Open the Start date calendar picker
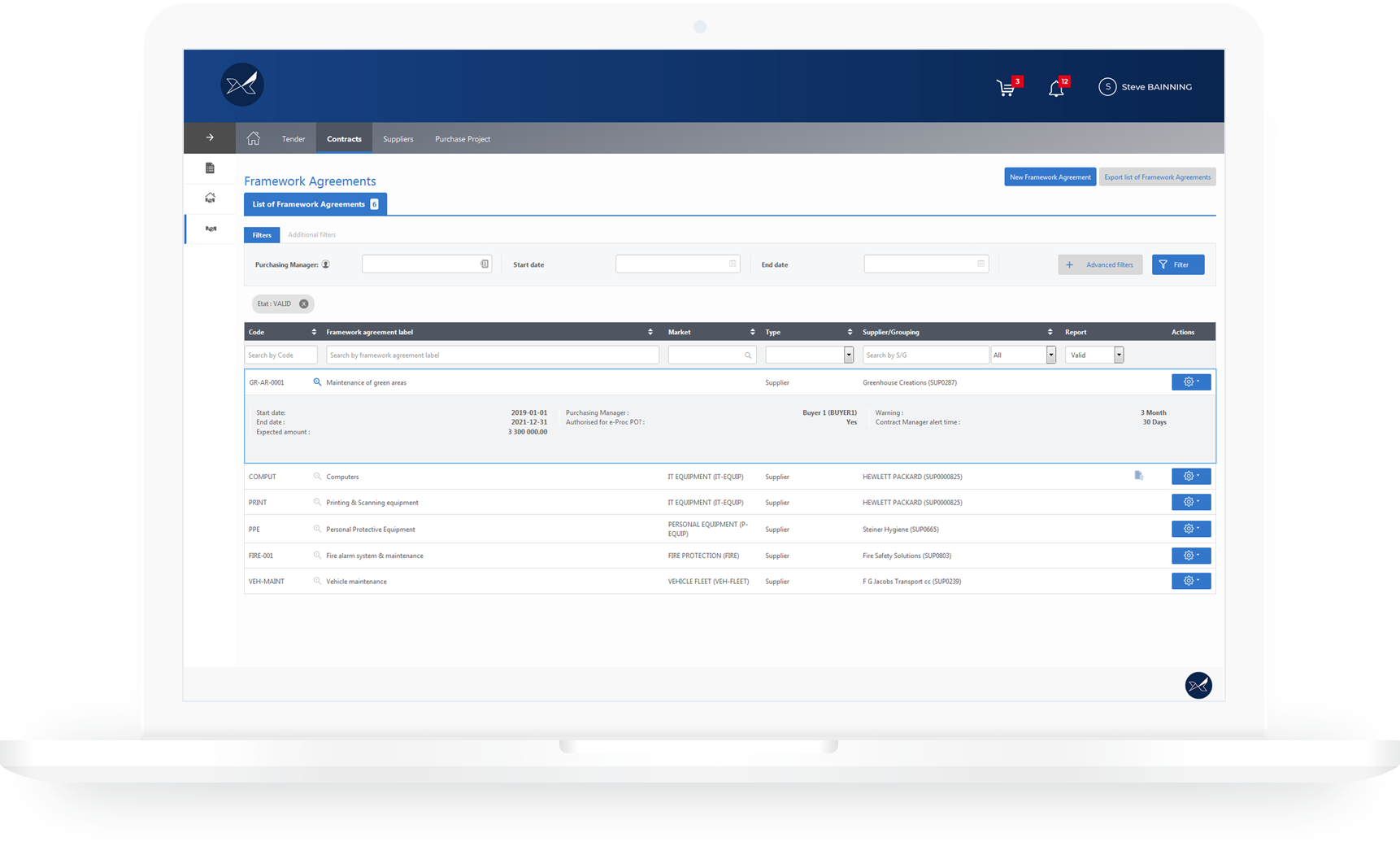Viewport: 1400px width, 846px height. (x=733, y=264)
